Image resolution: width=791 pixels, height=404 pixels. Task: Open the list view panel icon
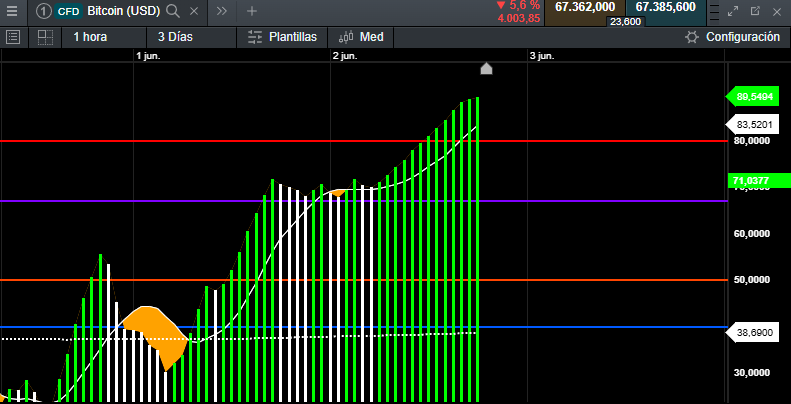(x=13, y=37)
